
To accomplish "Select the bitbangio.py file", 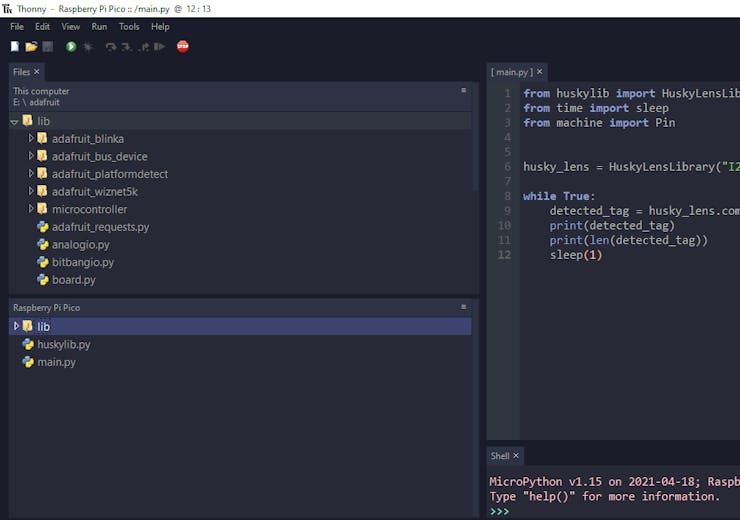I will point(82,262).
